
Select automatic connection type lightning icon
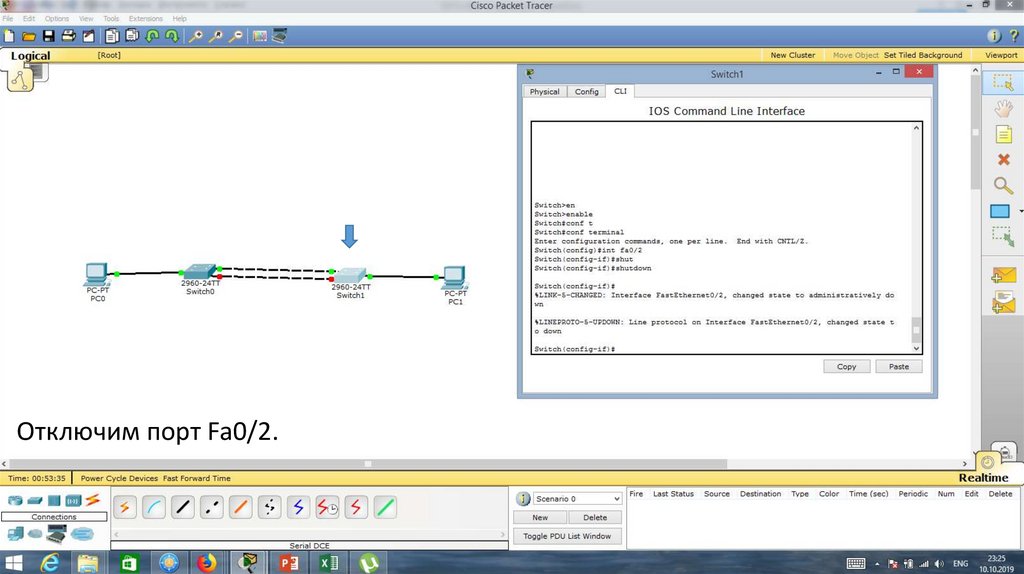[x=125, y=507]
